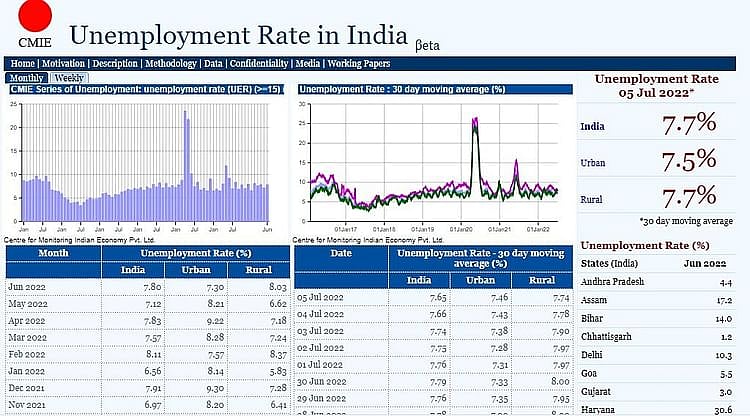Select the Feb 2022 month row
This screenshot has height=416, width=750.
[x=148, y=354]
